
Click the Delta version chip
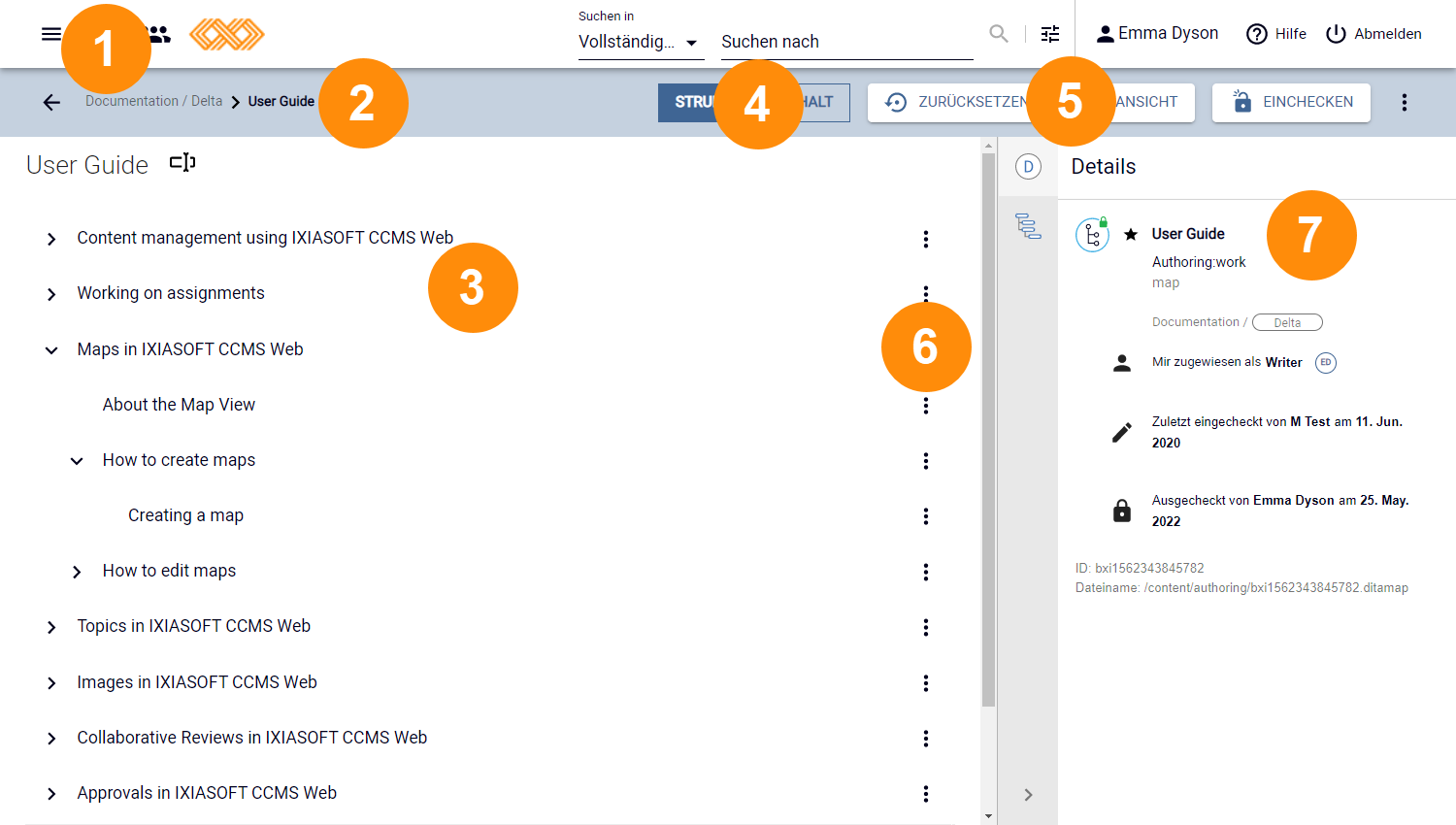click(1287, 322)
